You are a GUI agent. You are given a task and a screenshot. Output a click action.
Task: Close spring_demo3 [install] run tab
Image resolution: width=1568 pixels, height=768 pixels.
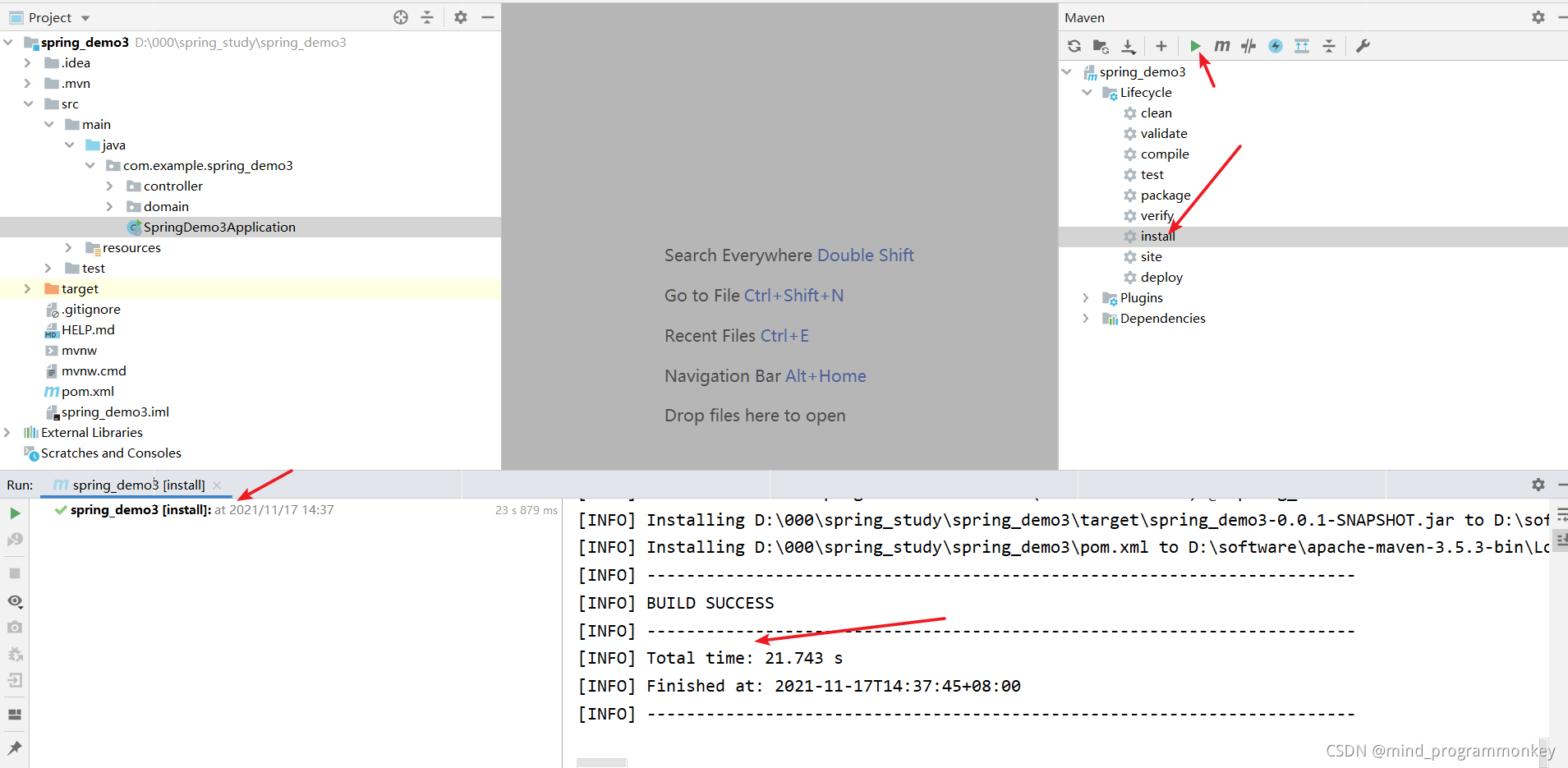217,485
